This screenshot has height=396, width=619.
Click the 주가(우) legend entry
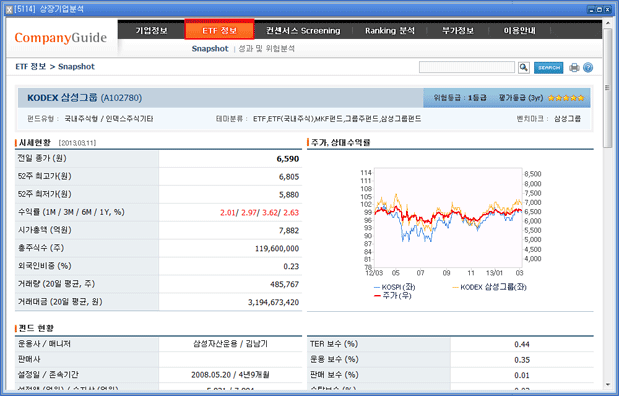click(x=392, y=295)
